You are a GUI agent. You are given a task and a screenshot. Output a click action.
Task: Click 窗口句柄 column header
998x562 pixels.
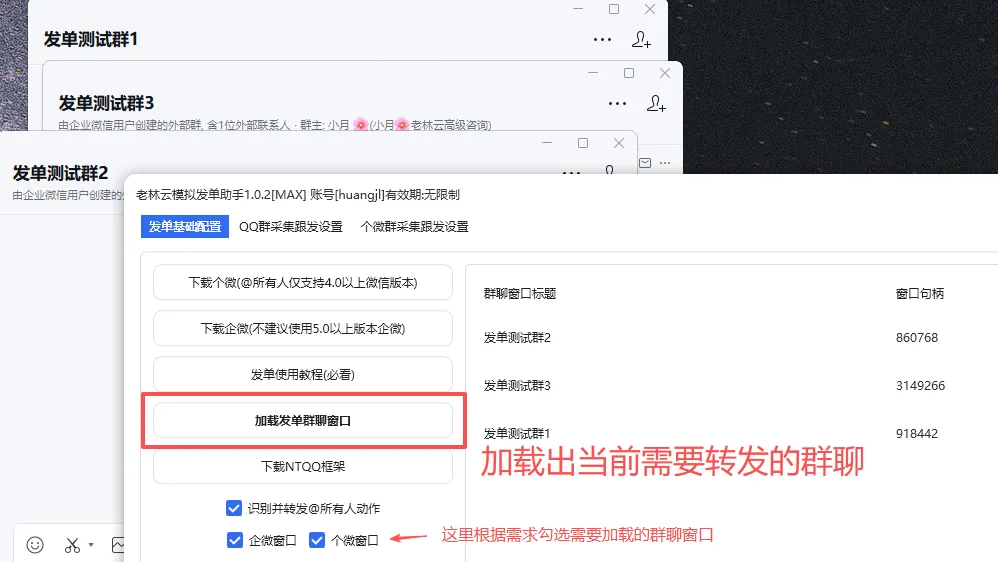pyautogui.click(x=920, y=293)
